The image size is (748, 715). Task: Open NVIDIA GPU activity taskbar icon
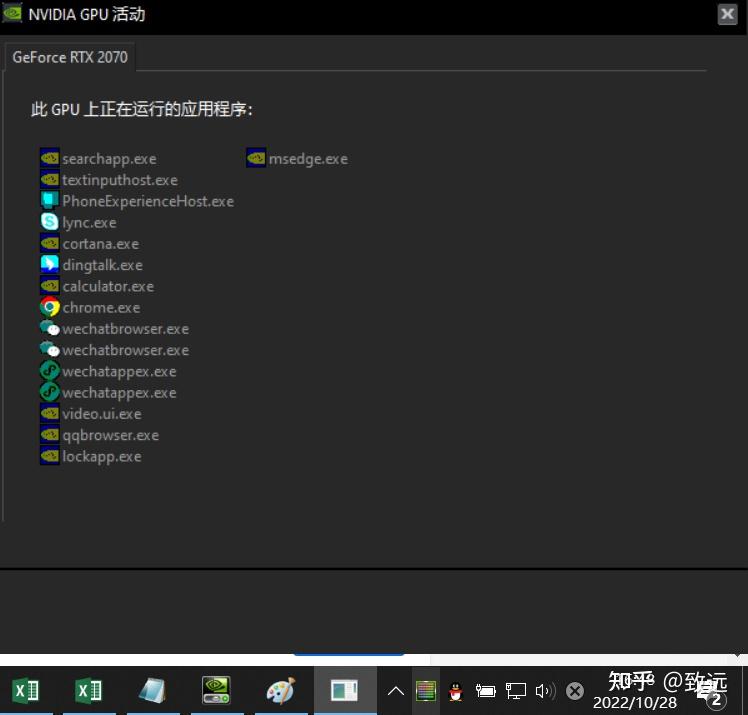217,690
